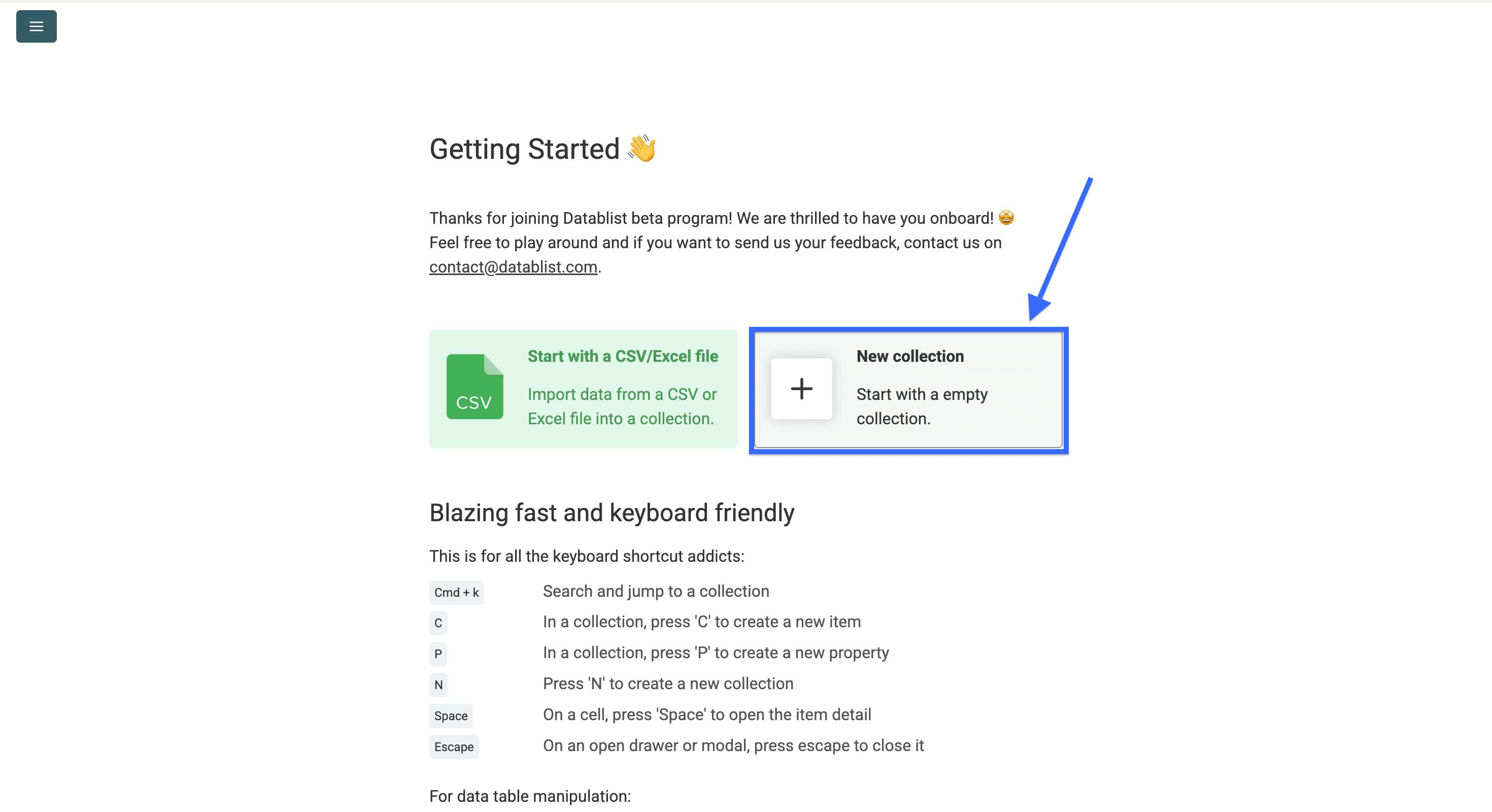Click the For data table manipulation text
Screen dimensions: 1492x812
click(x=529, y=796)
